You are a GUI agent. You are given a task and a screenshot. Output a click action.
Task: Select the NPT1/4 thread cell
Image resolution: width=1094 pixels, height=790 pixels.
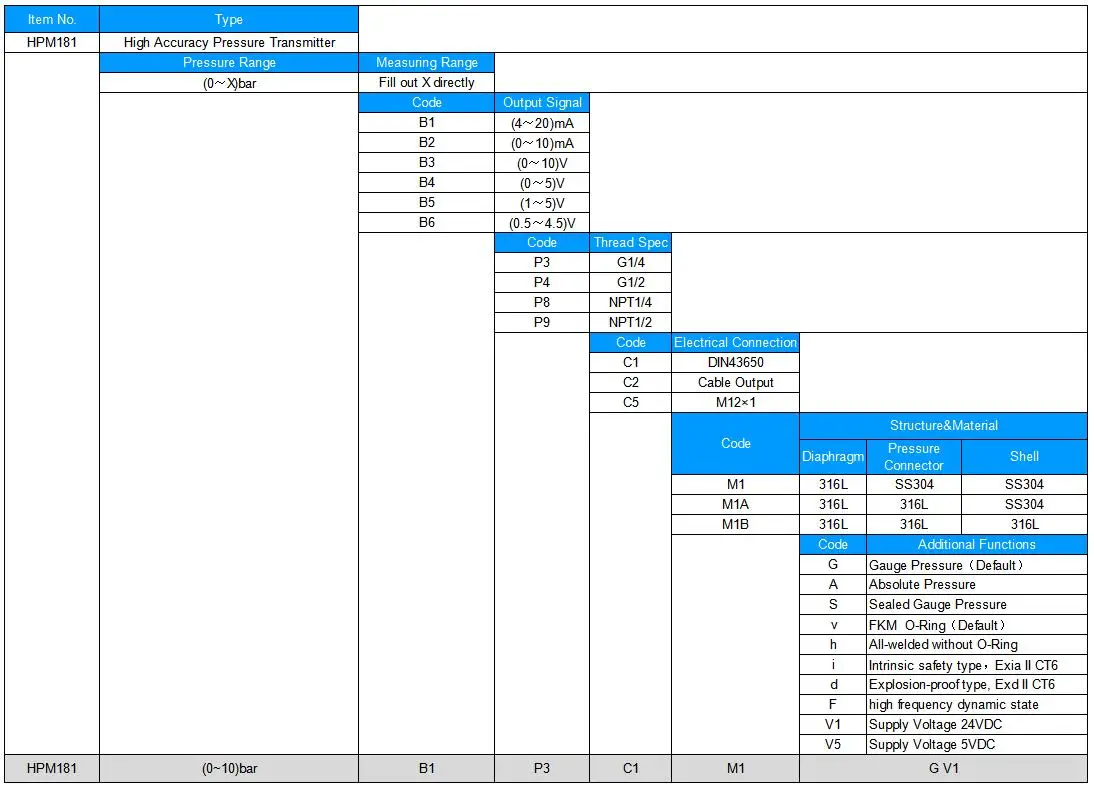click(630, 302)
